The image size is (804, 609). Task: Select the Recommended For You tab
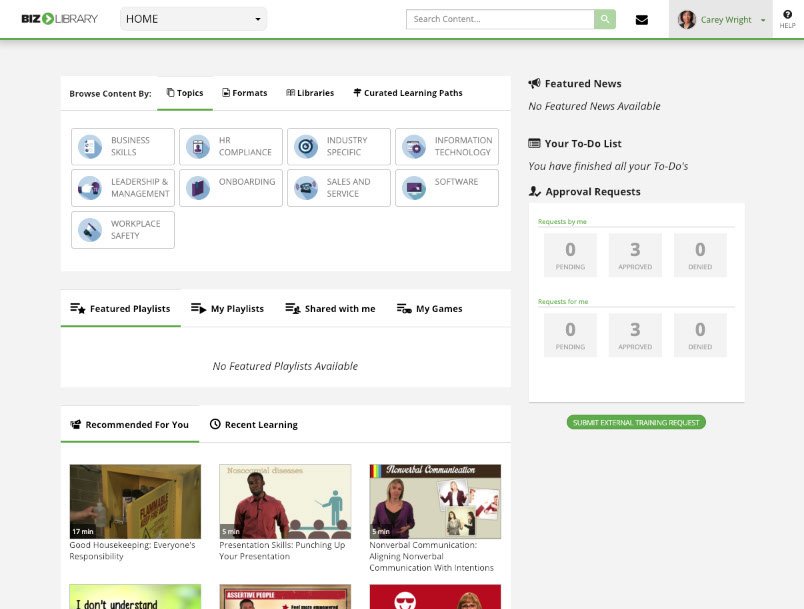(x=130, y=424)
